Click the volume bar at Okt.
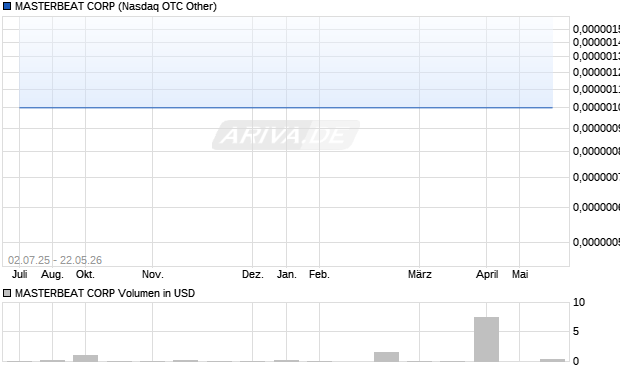This screenshot has height=371, width=620. pos(85,358)
